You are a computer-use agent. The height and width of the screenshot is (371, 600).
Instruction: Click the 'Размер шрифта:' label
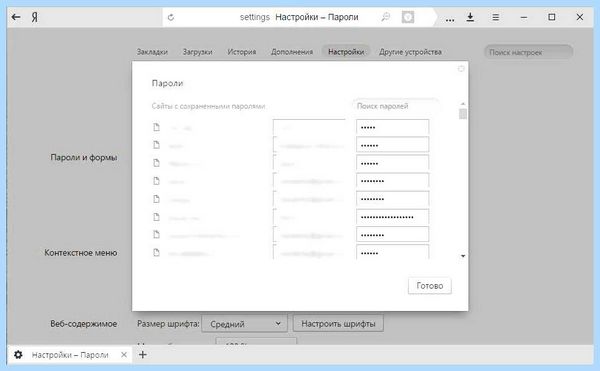[168, 324]
